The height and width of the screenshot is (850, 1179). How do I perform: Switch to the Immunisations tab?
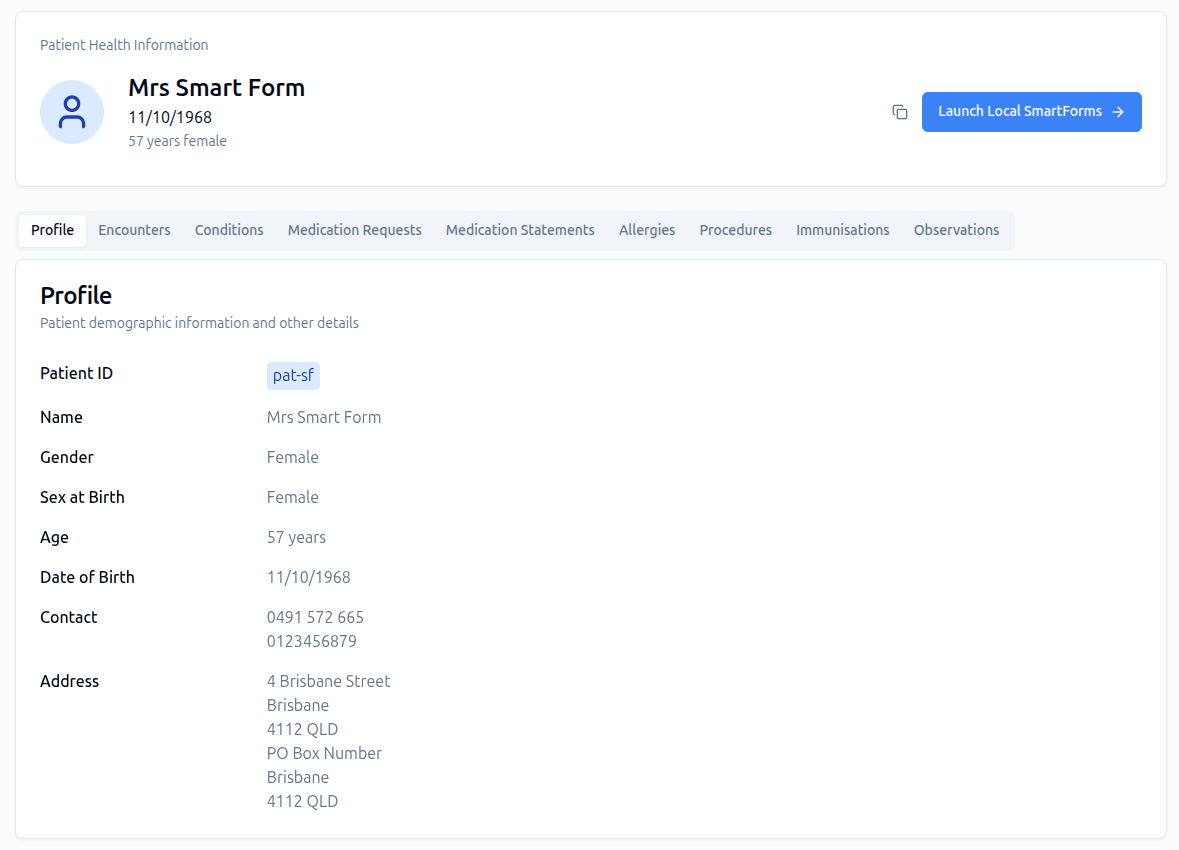(x=842, y=230)
